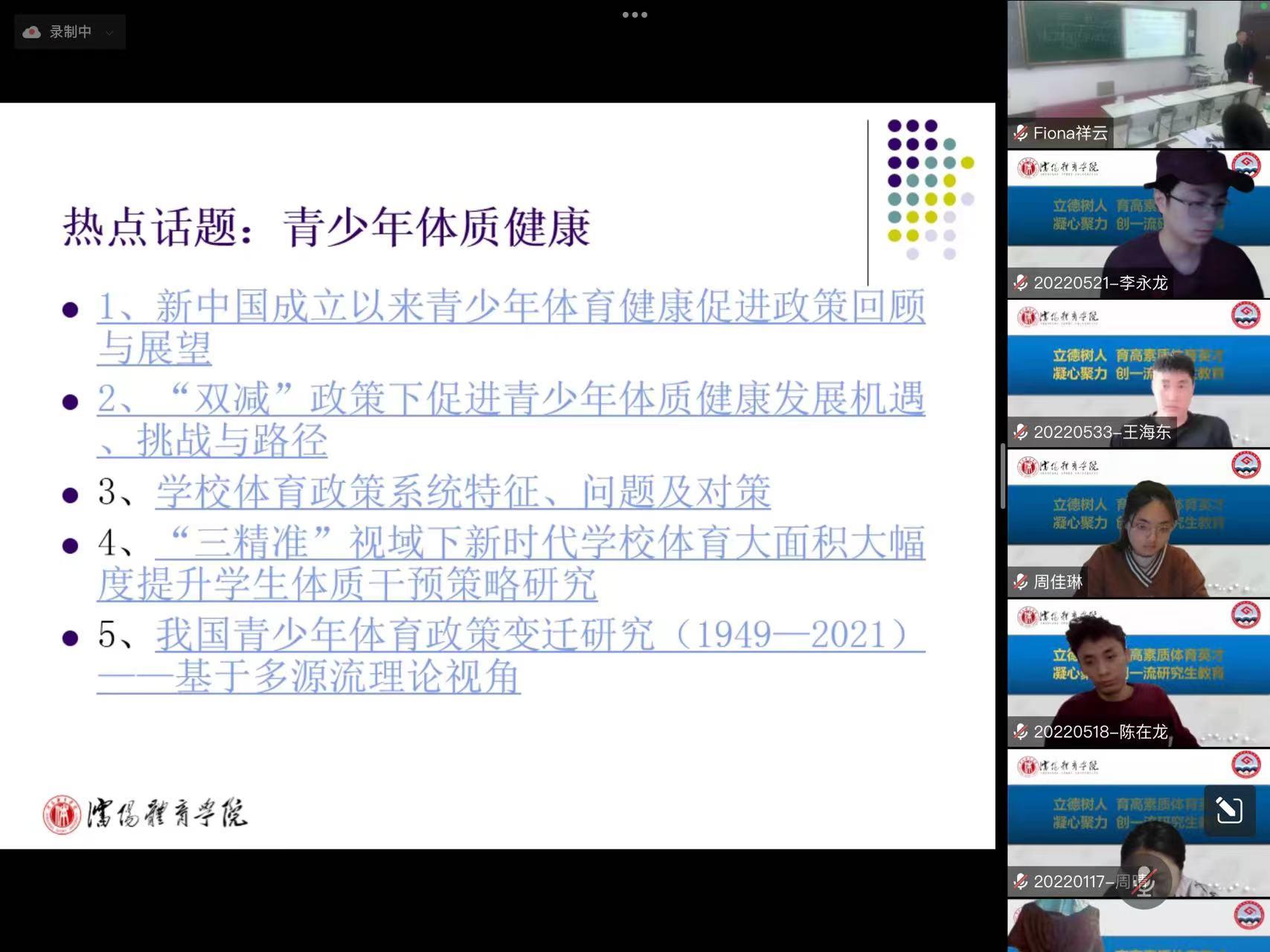Click the muted mic icon beside 20220518-陈在龙
The image size is (1270, 952).
pos(1021,733)
